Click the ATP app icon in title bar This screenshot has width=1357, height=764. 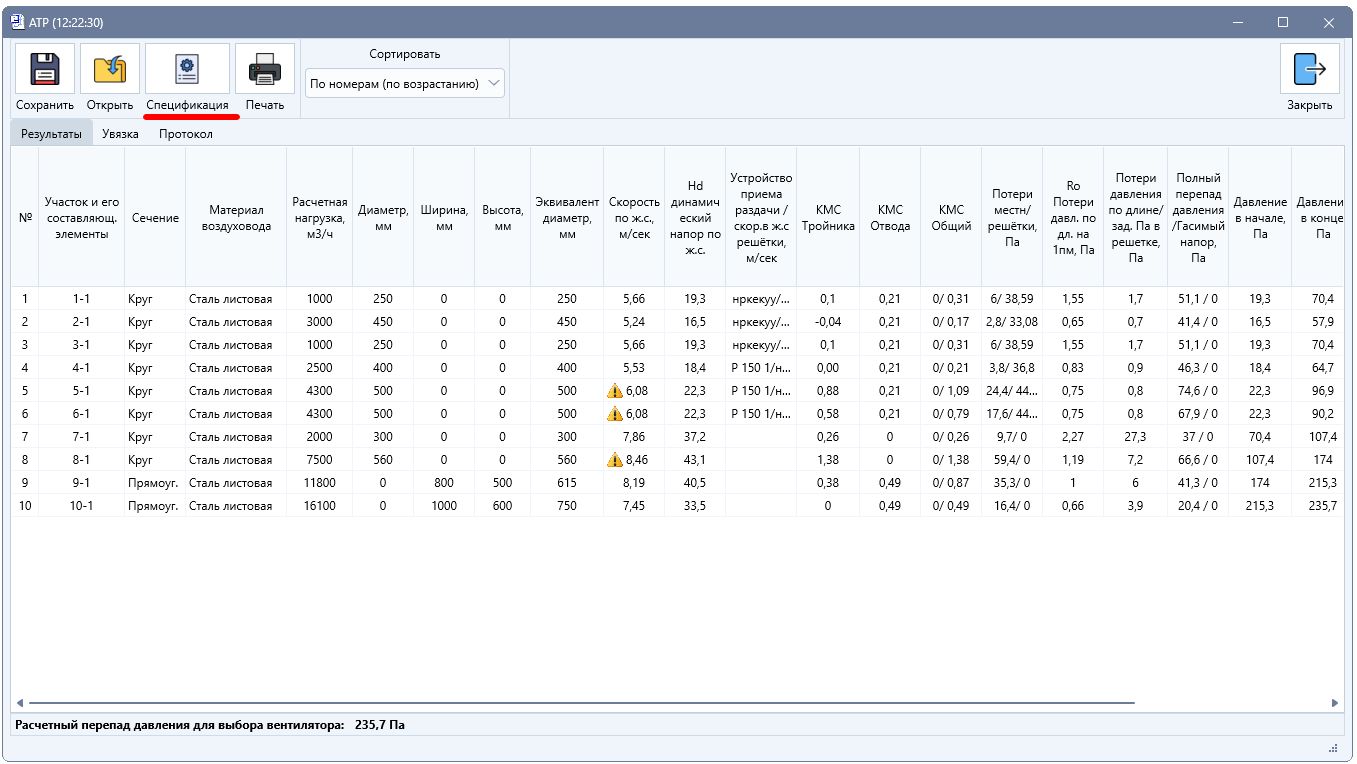coord(17,22)
